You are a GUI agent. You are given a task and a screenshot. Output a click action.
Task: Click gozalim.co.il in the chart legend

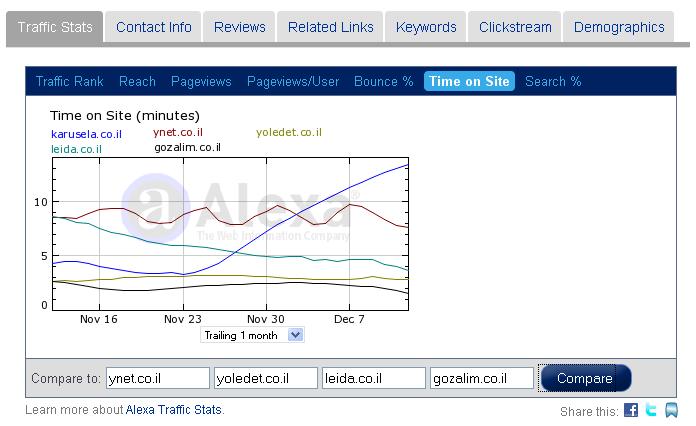point(187,147)
